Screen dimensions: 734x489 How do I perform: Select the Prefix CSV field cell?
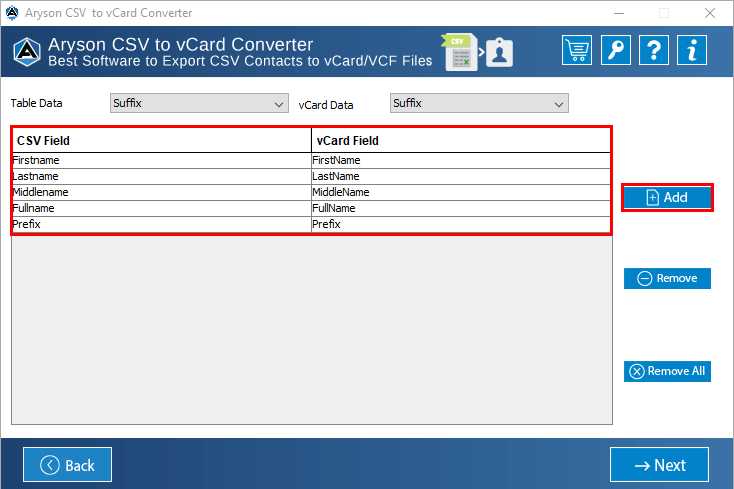[161, 224]
